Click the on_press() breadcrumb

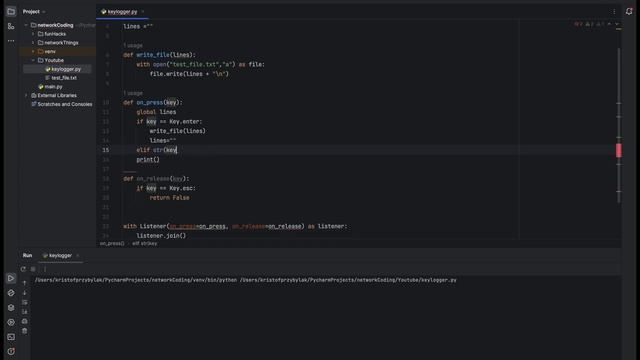point(112,243)
